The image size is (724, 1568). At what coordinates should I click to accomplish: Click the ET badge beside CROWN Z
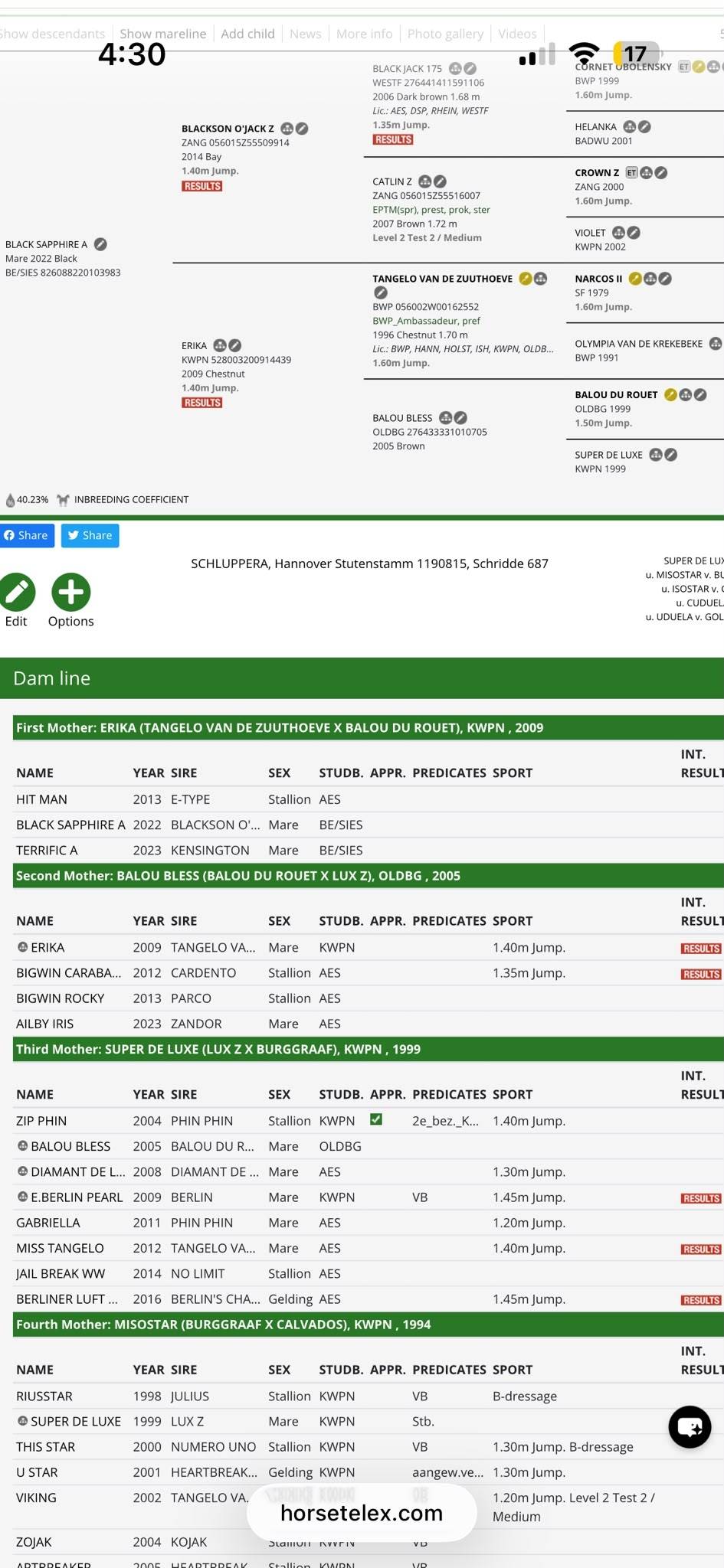point(631,172)
